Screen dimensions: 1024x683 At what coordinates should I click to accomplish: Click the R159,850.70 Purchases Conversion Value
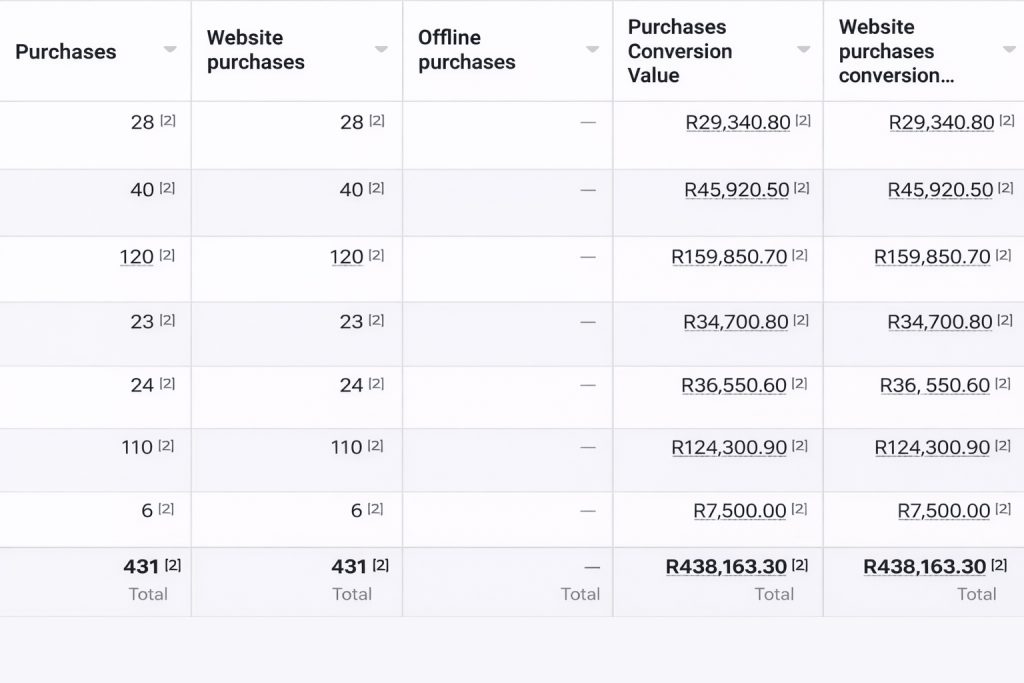[x=729, y=257]
